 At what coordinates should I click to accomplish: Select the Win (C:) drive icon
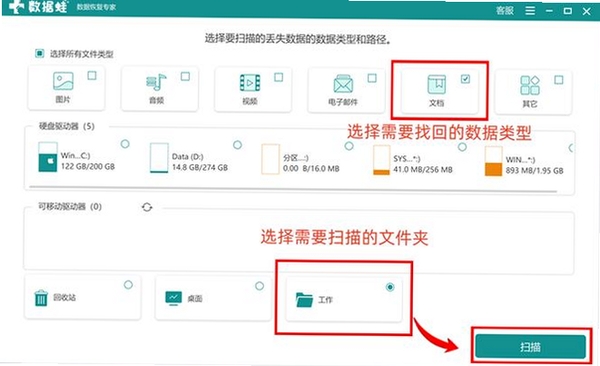[x=48, y=157]
